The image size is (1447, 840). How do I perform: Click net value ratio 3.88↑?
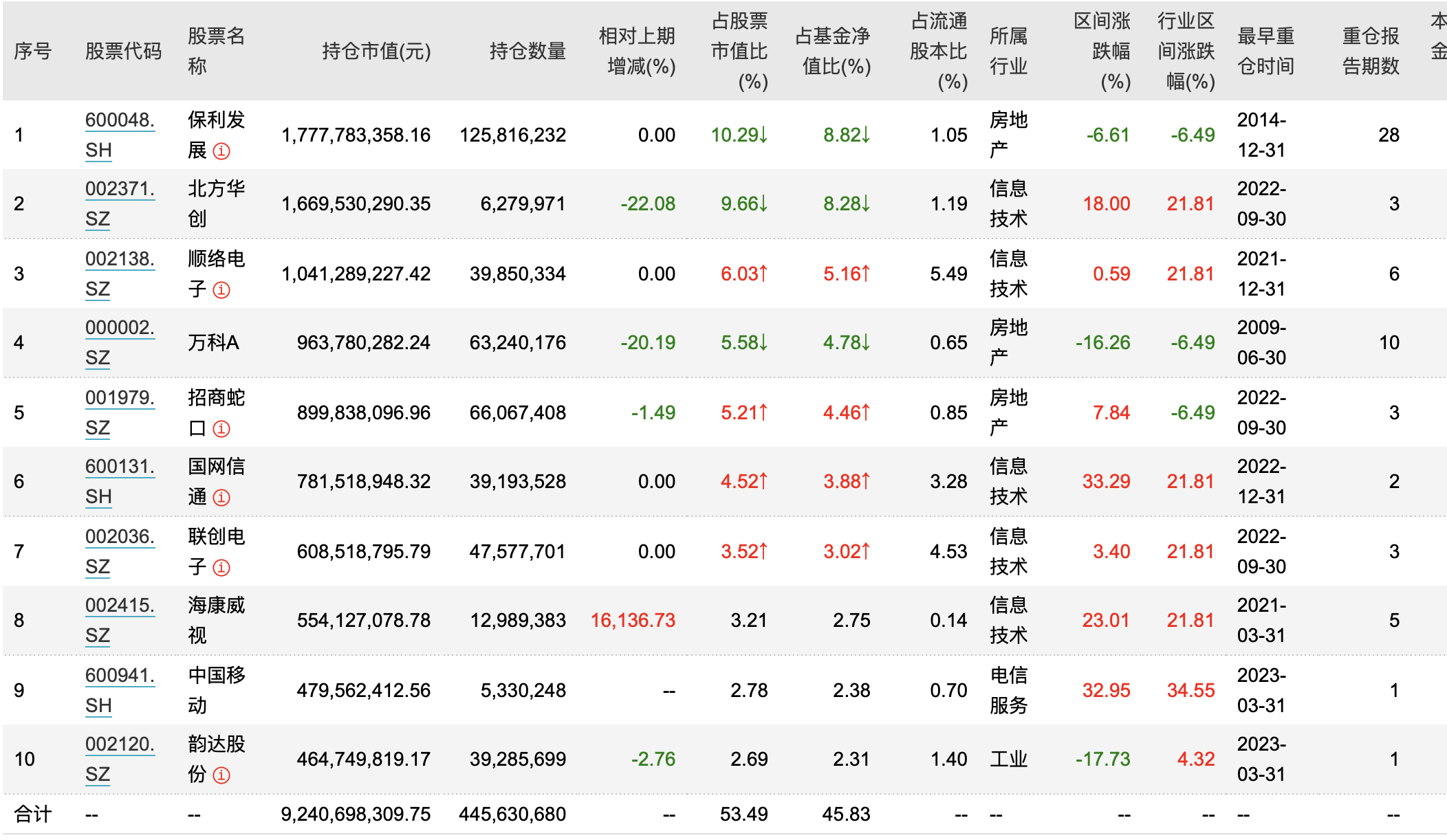(x=847, y=481)
